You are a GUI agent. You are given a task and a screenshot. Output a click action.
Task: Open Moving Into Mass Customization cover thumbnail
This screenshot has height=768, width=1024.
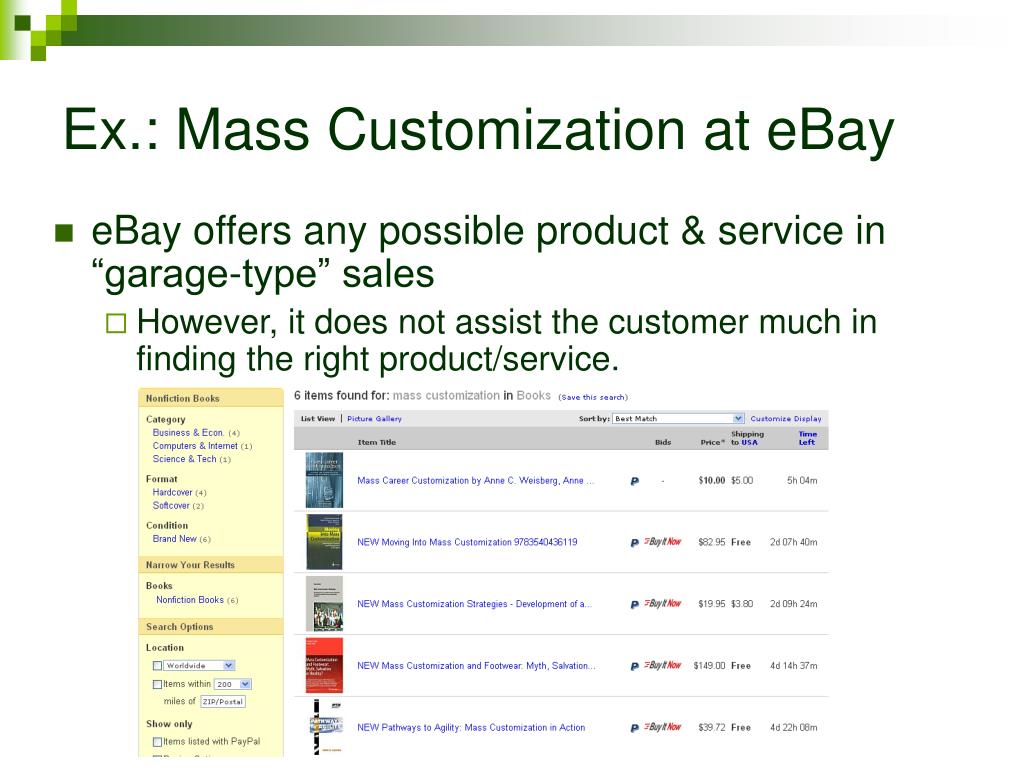point(324,541)
